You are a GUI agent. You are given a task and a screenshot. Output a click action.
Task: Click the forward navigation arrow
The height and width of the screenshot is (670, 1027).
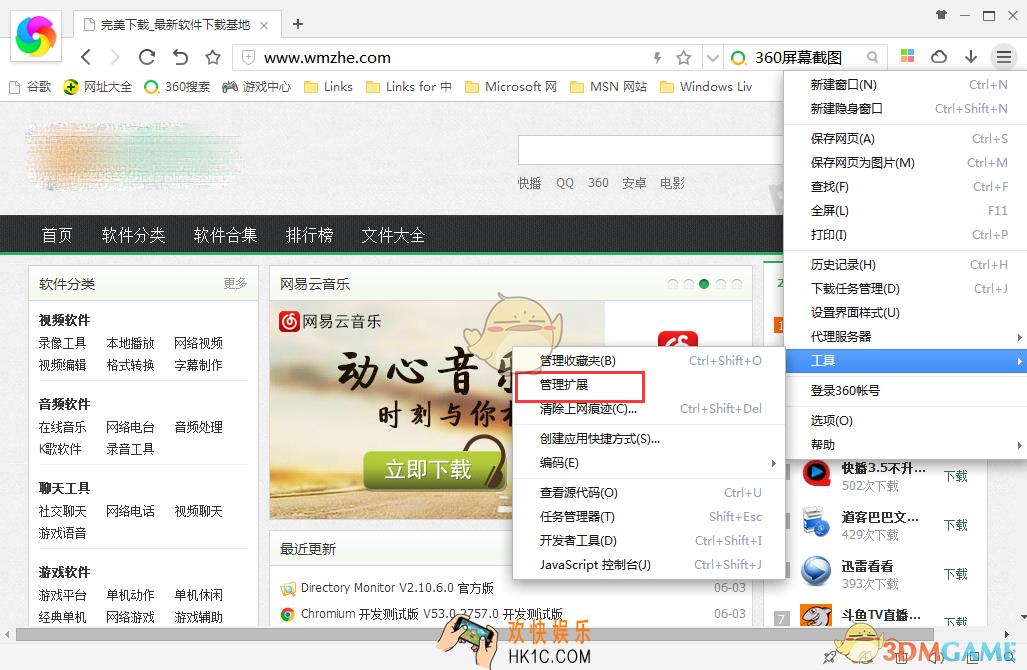[115, 57]
